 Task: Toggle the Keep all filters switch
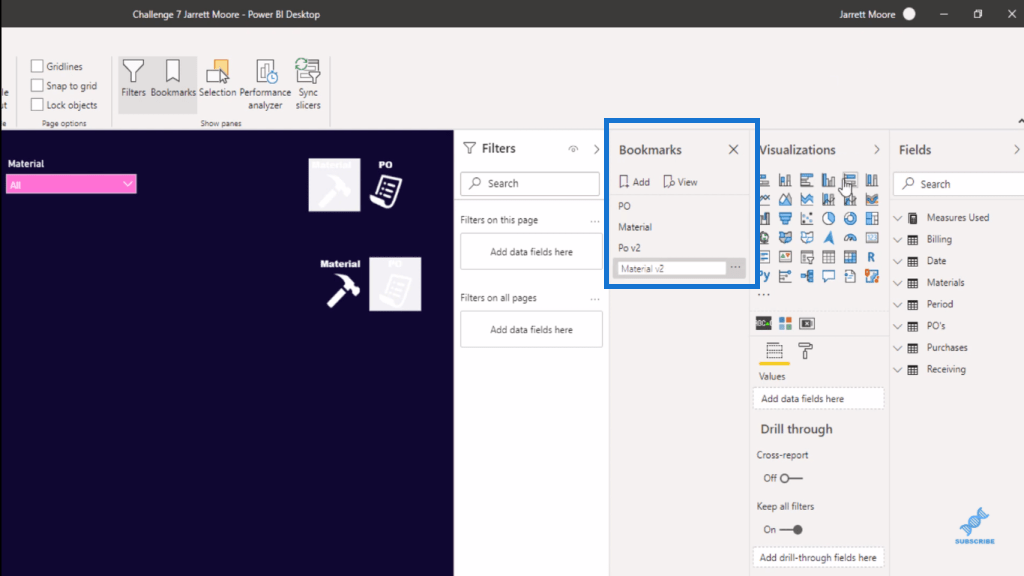[791, 530]
